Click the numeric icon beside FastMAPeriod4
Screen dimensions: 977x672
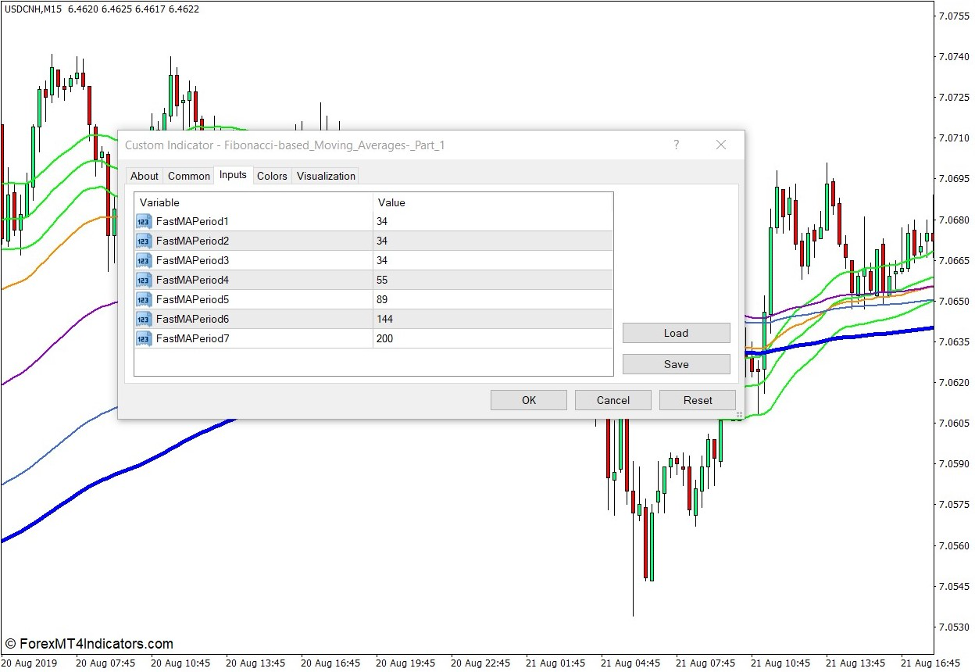click(142, 280)
